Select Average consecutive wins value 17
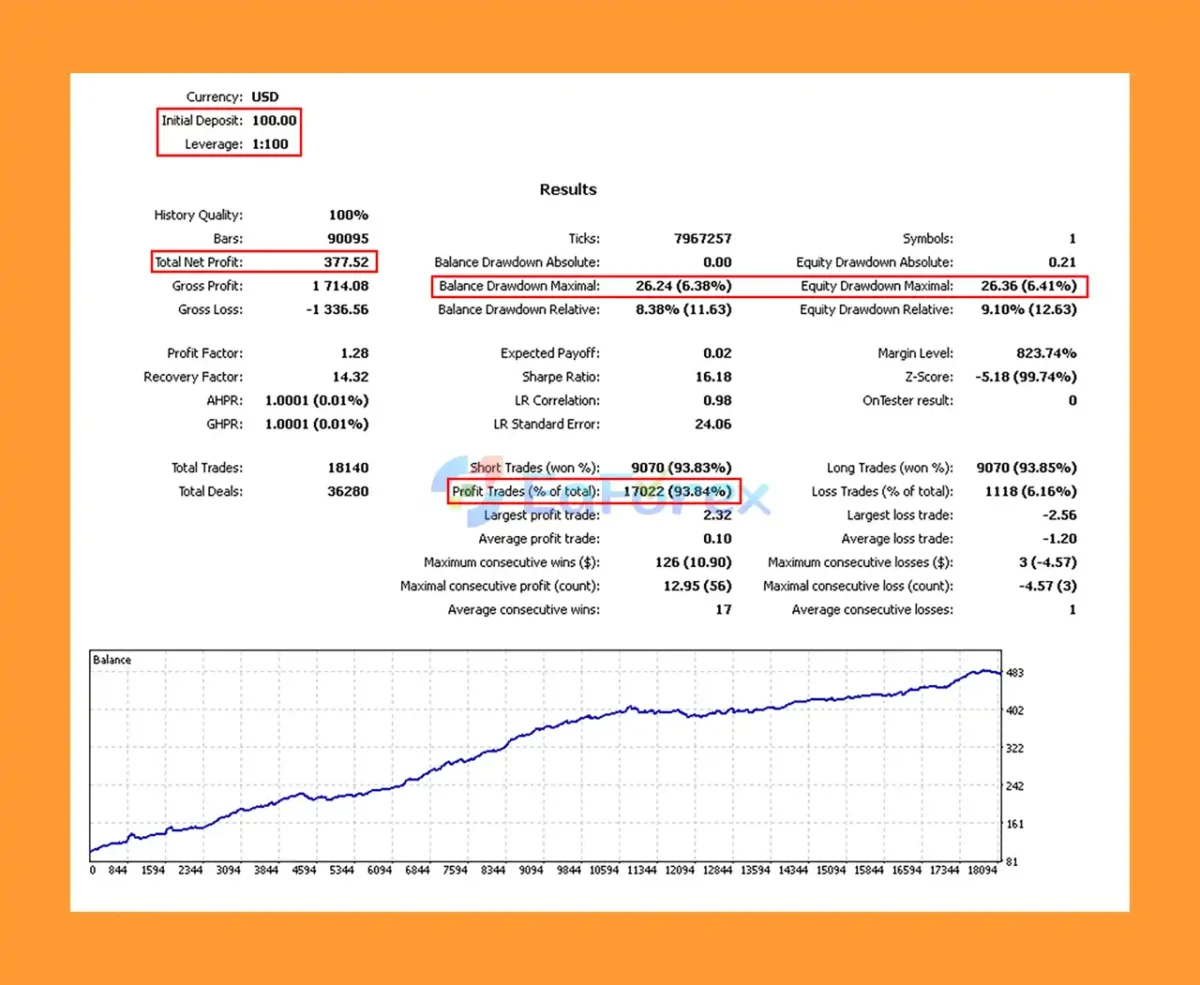1200x985 pixels. coord(724,610)
